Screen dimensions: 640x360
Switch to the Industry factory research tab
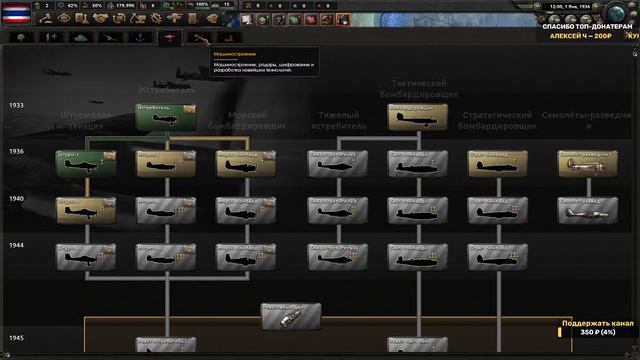pos(229,38)
